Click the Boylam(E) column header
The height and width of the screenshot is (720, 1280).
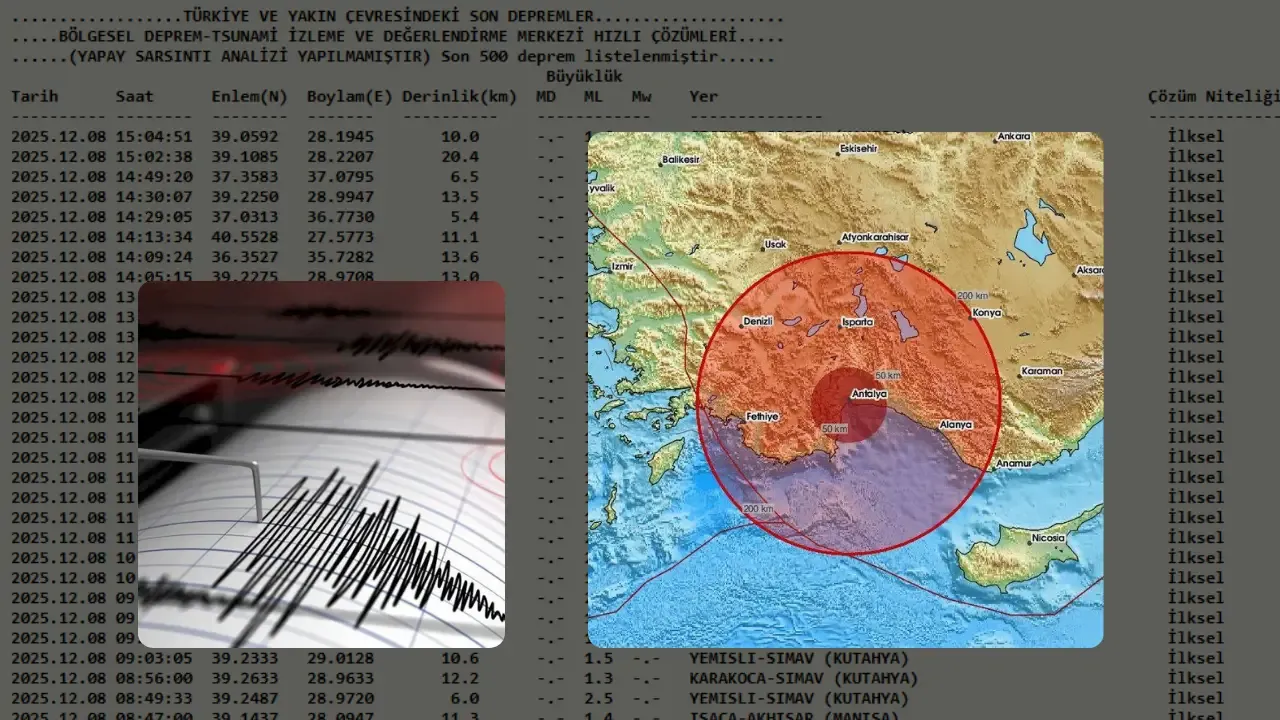(x=349, y=97)
